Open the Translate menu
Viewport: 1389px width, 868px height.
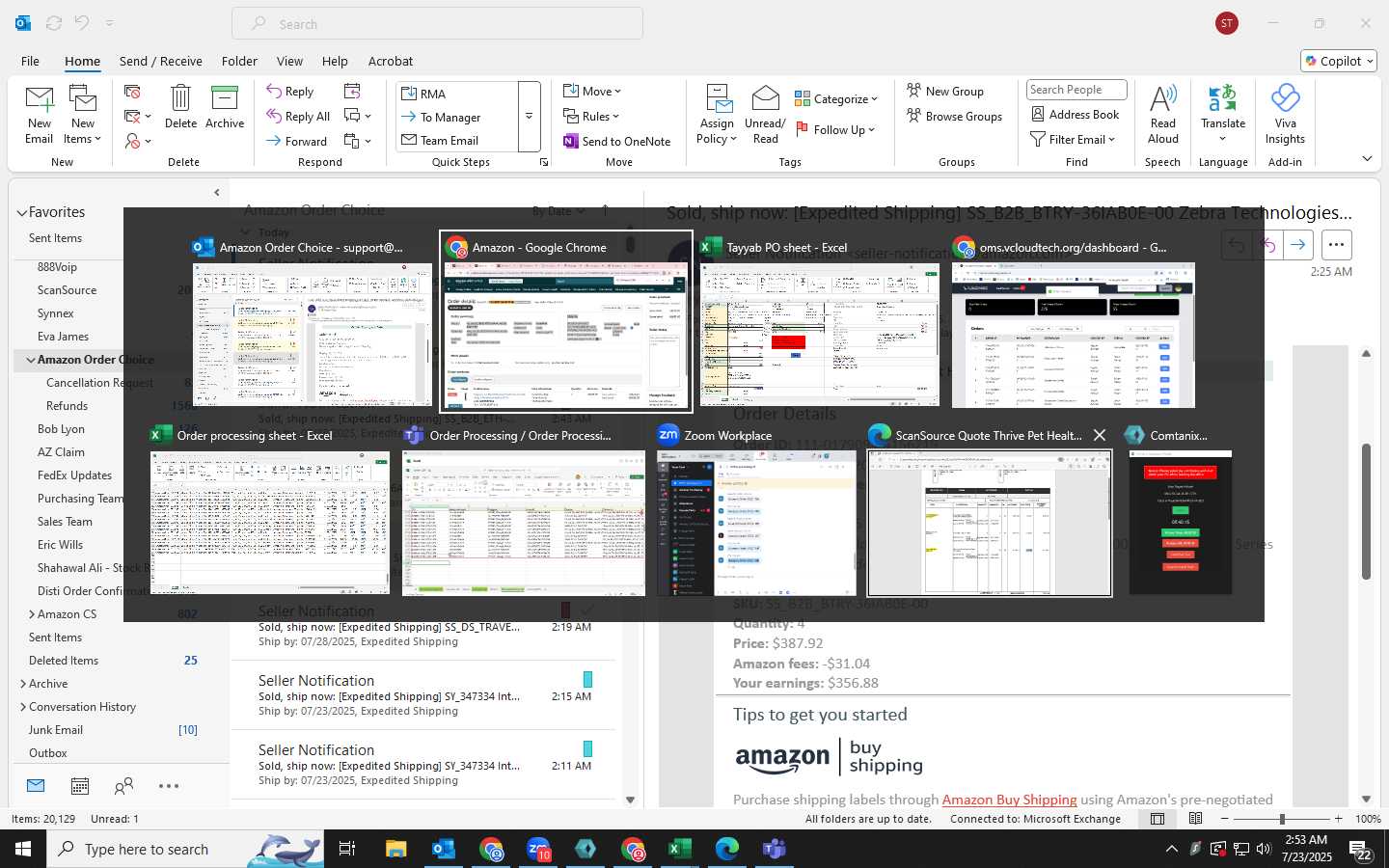click(x=1223, y=115)
